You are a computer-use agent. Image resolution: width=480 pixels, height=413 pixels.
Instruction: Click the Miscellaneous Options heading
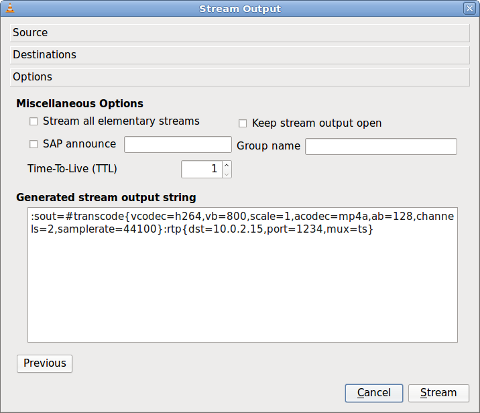[80, 103]
